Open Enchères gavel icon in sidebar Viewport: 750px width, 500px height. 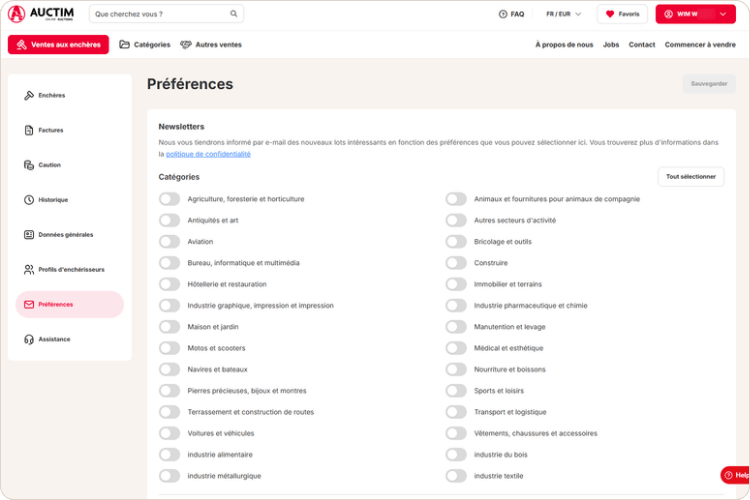[x=29, y=95]
